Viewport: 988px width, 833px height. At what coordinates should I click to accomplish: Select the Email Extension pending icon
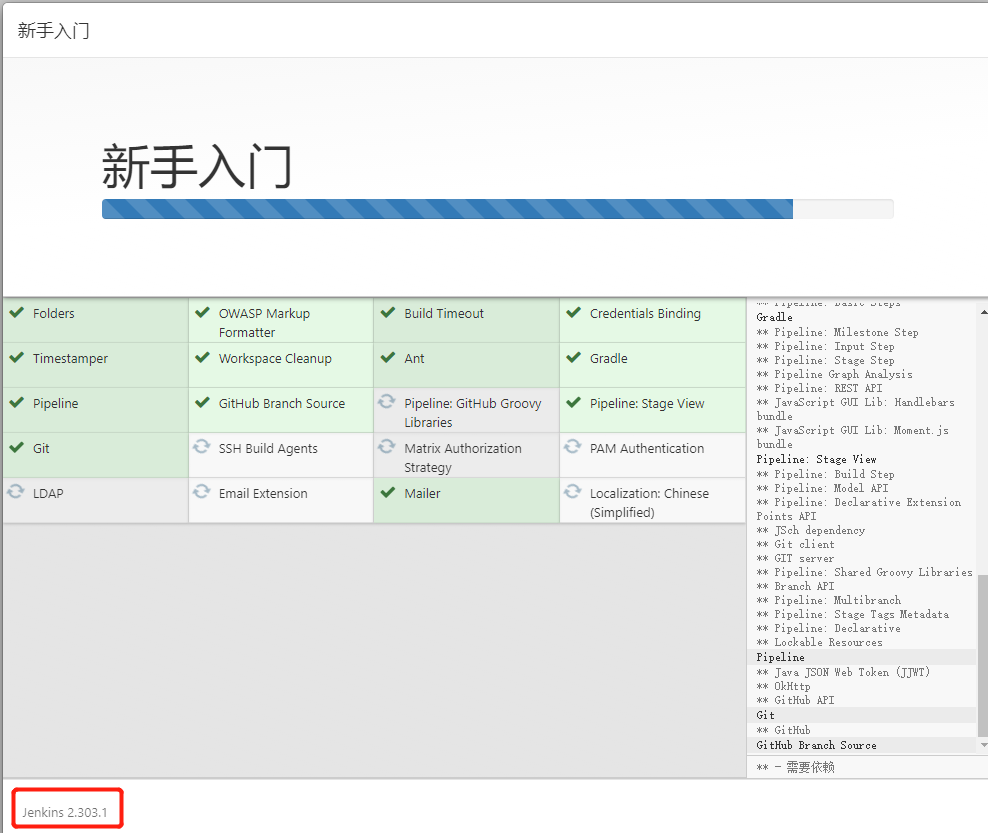point(202,491)
